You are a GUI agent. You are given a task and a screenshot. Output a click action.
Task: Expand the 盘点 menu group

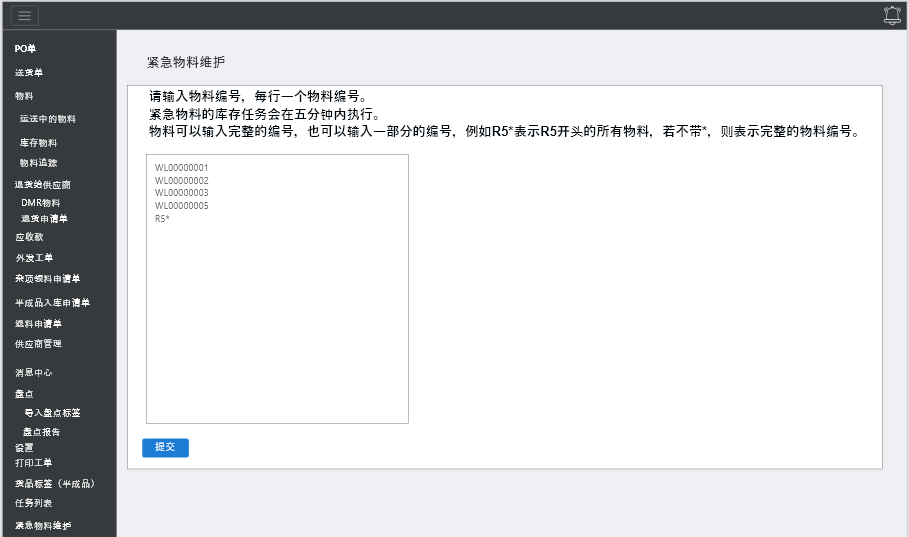(x=24, y=394)
